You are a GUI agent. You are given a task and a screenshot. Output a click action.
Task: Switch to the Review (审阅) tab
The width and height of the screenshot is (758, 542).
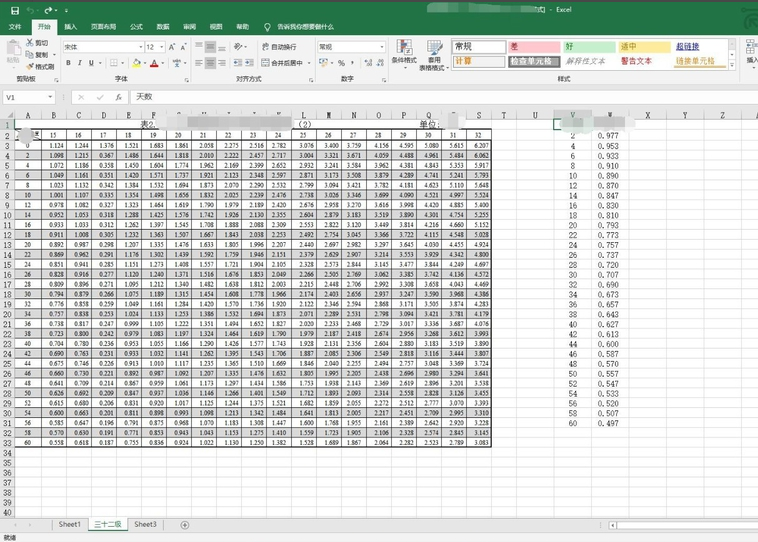(x=190, y=27)
